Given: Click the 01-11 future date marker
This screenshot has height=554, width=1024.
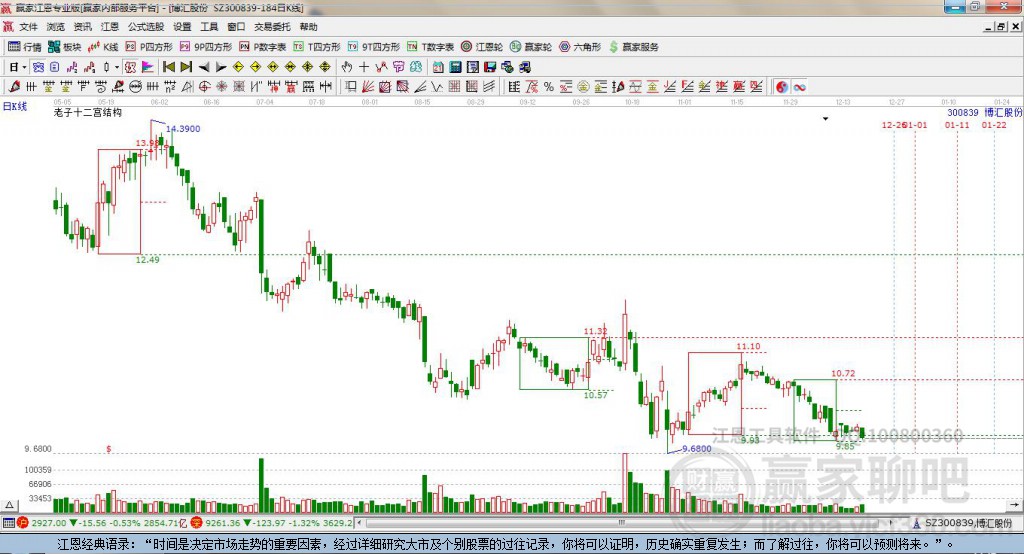Looking at the screenshot, I should pos(957,125).
